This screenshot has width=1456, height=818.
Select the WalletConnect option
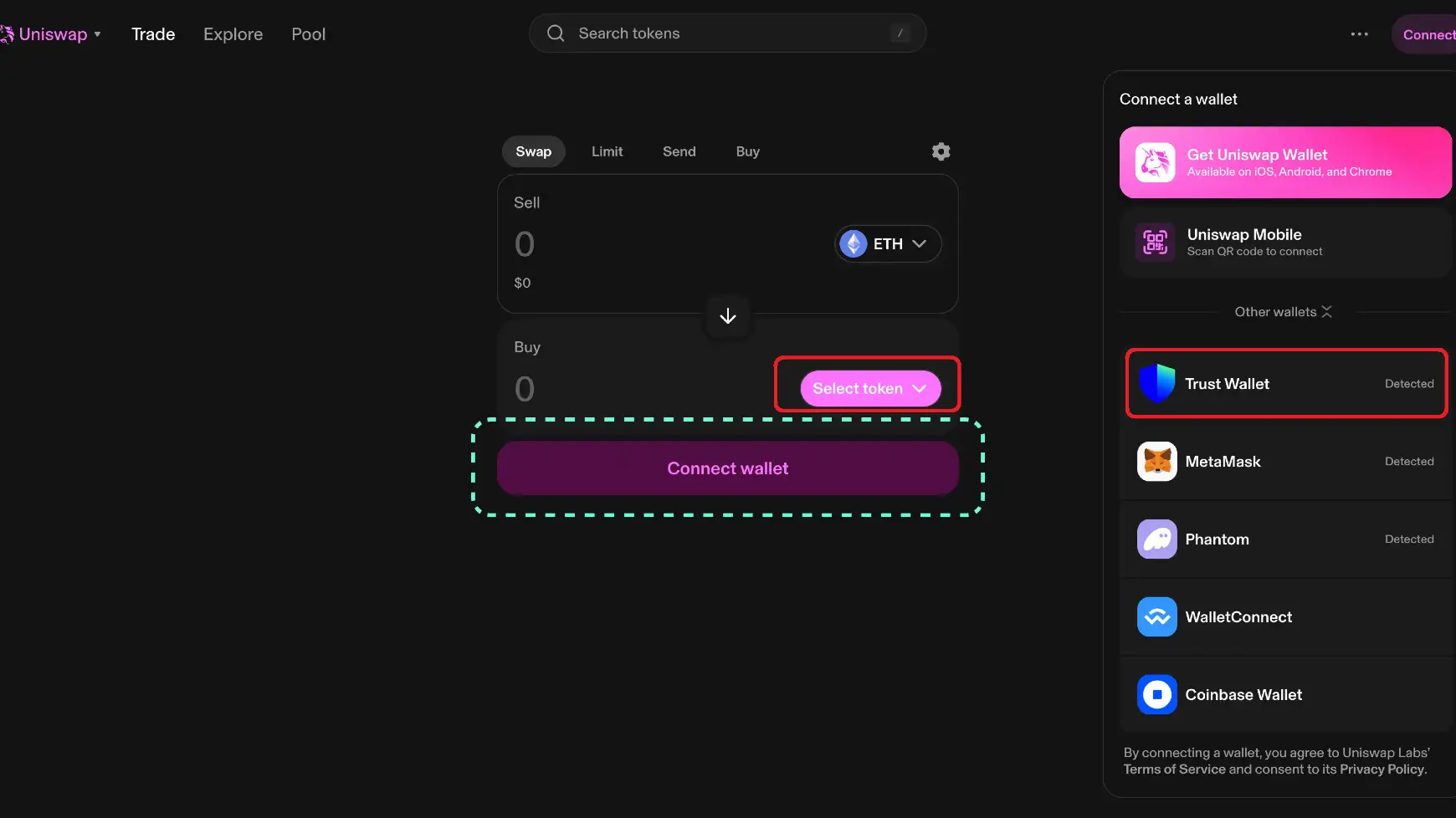pos(1286,617)
